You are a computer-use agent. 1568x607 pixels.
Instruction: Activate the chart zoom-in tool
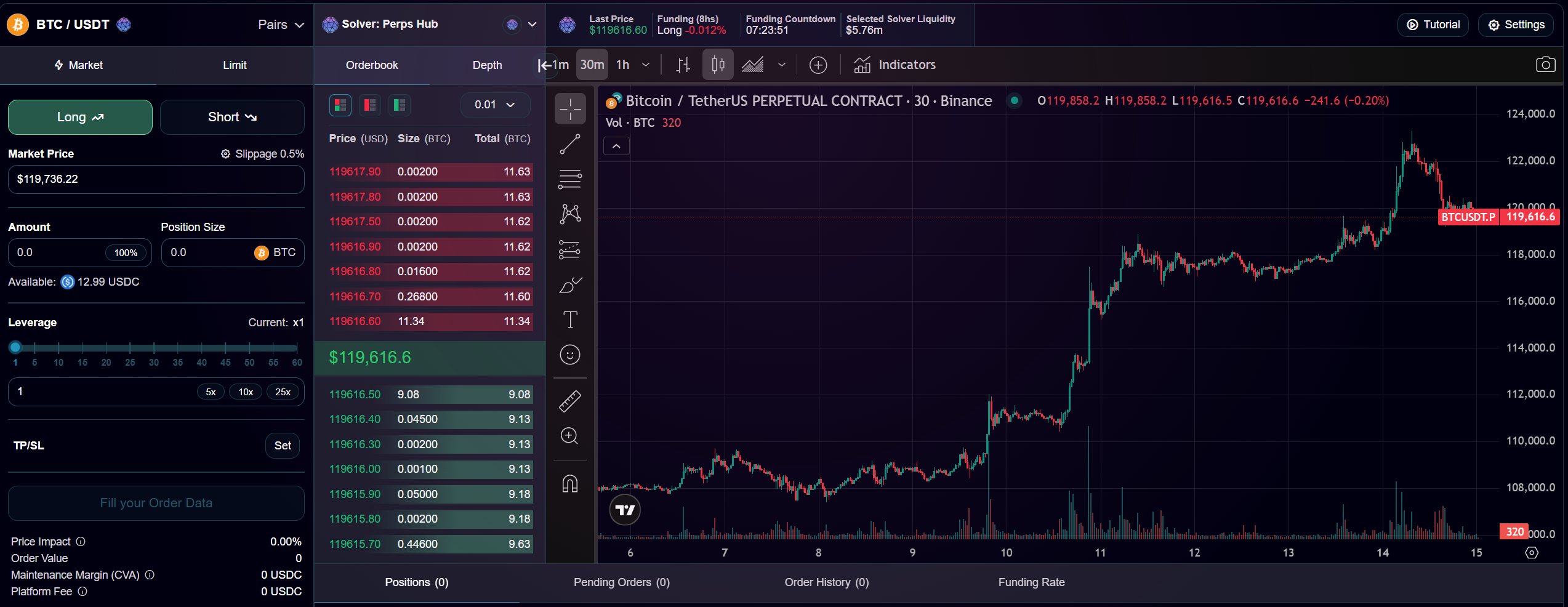(x=570, y=436)
